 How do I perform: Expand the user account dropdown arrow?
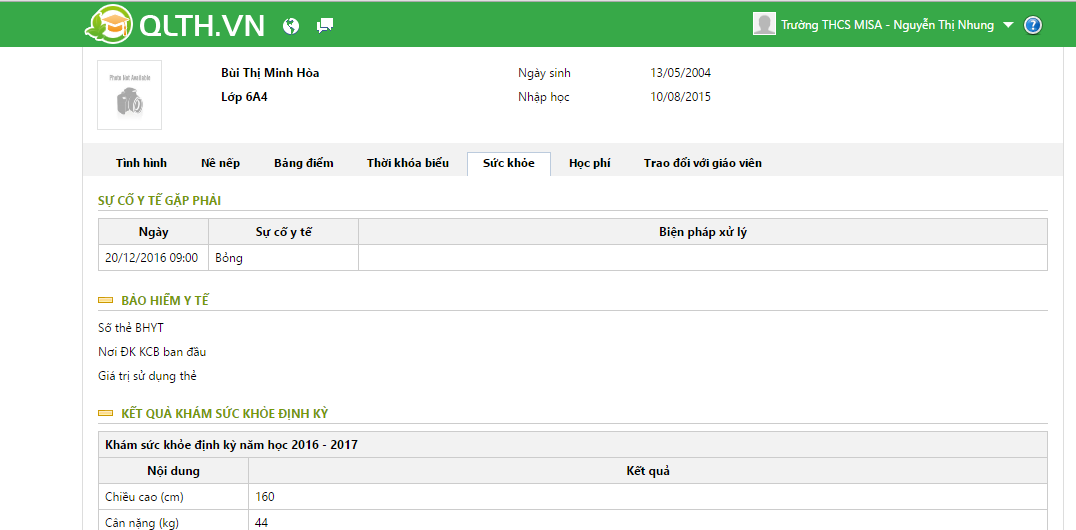[1008, 25]
